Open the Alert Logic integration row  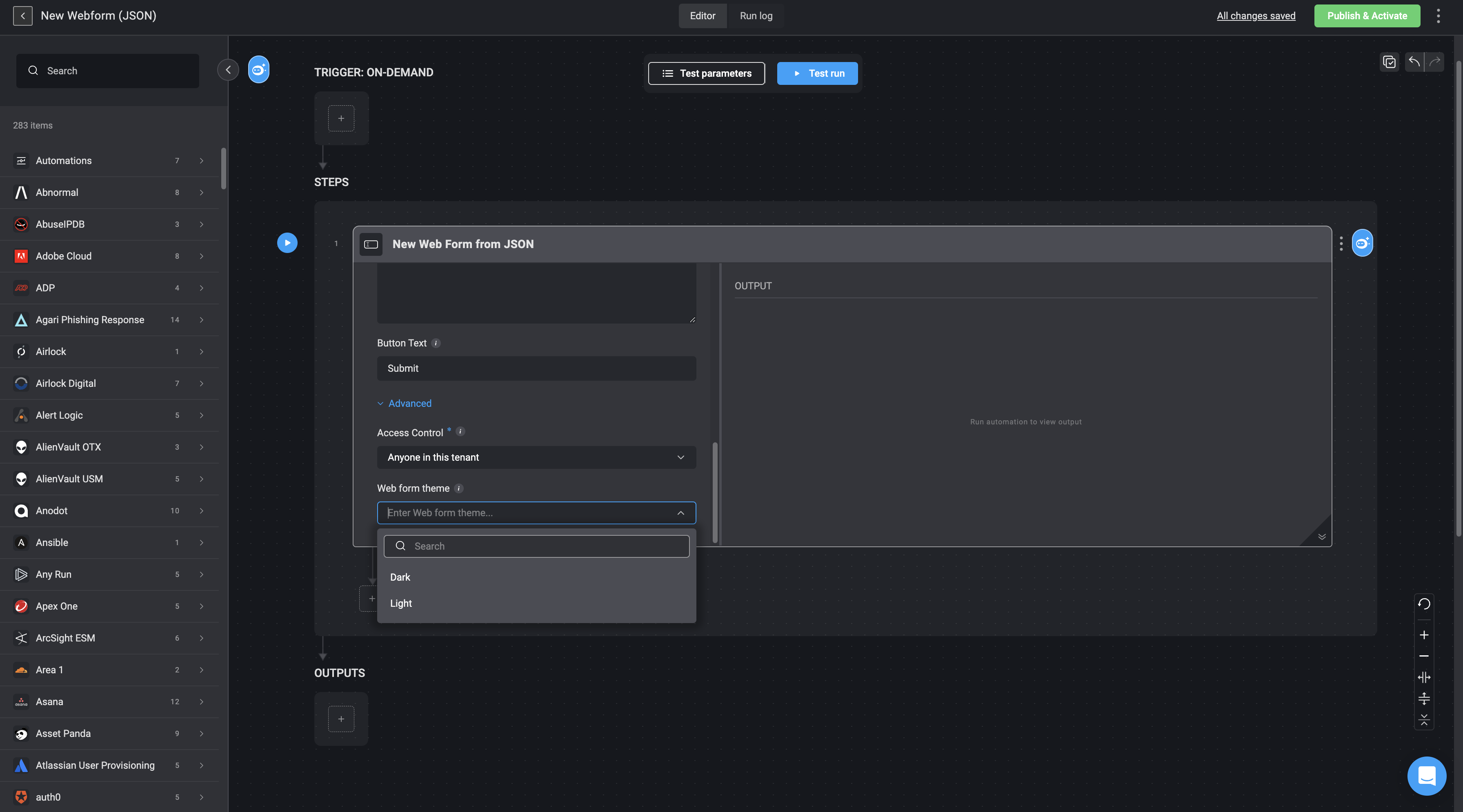click(109, 415)
